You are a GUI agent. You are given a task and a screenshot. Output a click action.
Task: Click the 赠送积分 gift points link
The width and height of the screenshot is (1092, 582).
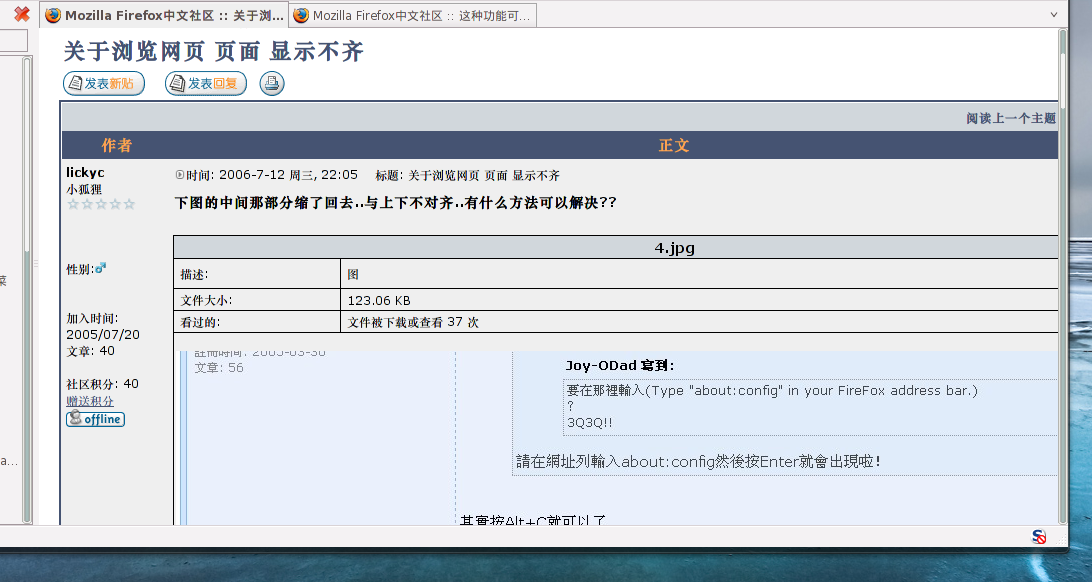90,401
